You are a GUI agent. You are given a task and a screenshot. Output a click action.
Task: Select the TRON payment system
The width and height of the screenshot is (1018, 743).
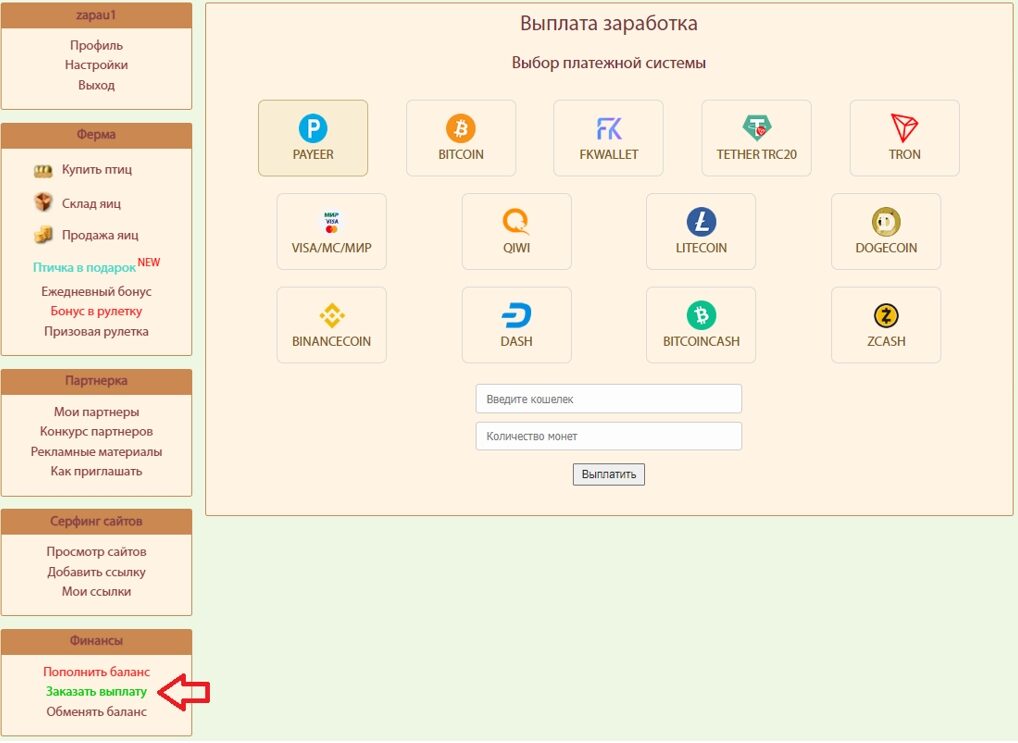tap(904, 138)
